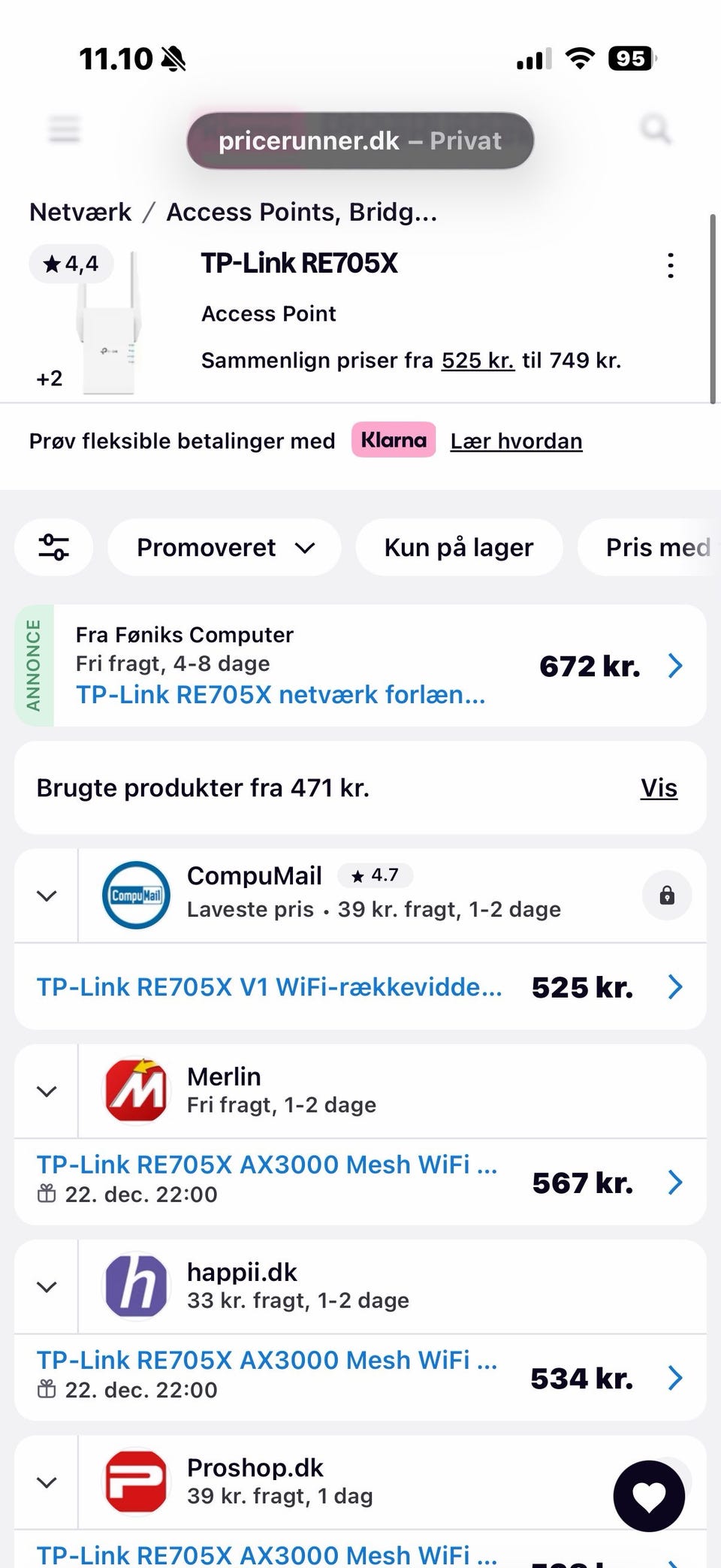This screenshot has height=1568, width=721.
Task: Tap the filter sliders icon
Action: coord(54,548)
